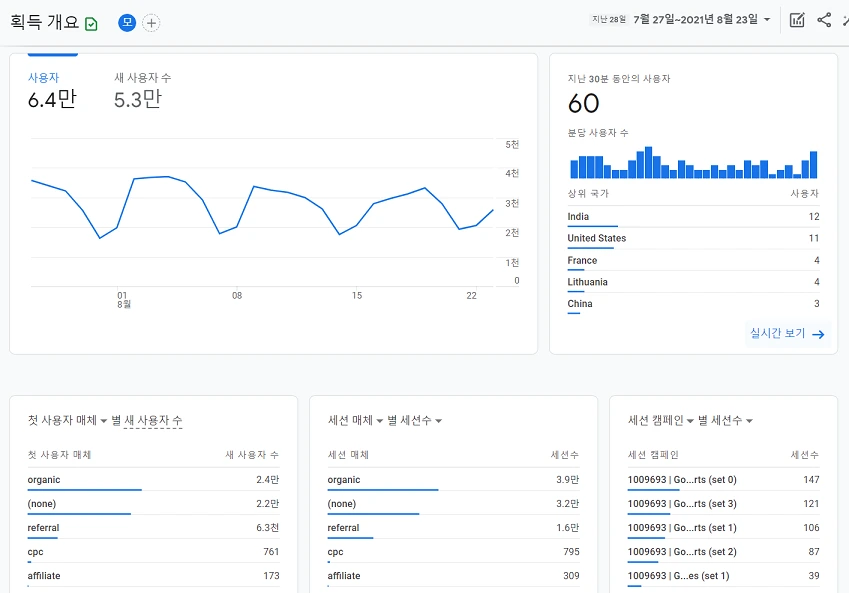The width and height of the screenshot is (849, 593).
Task: Click cpc row showing 795 sessions
Action: (x=453, y=552)
